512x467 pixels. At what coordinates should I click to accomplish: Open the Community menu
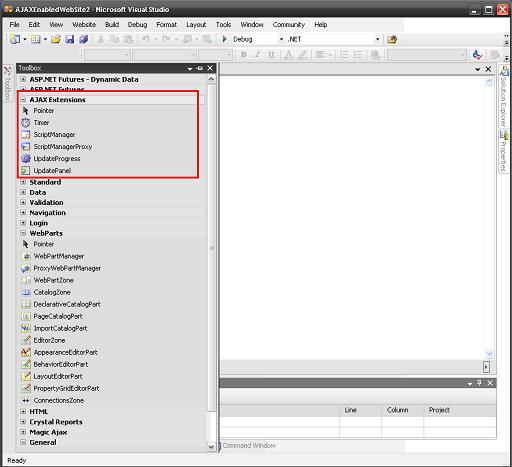[289, 25]
